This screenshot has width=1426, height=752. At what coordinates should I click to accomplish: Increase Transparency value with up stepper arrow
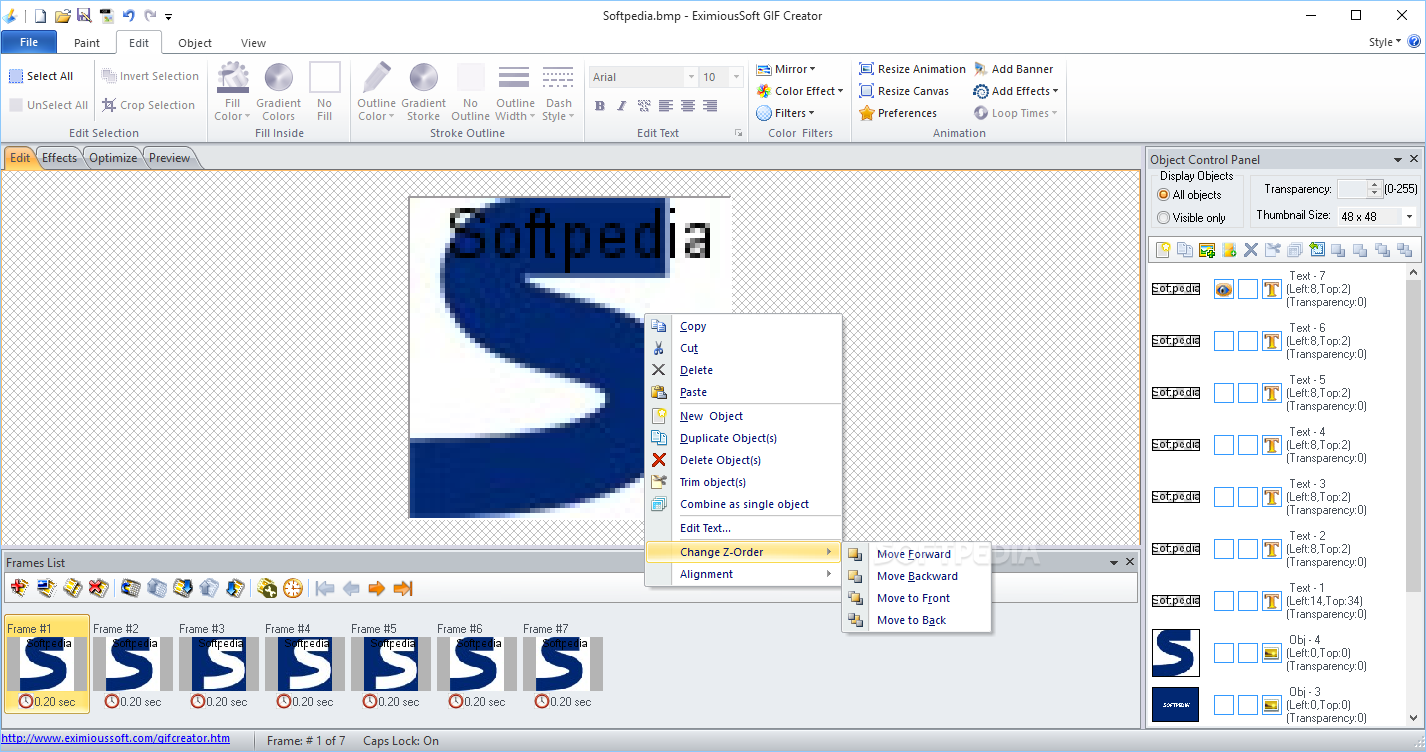(x=1375, y=184)
